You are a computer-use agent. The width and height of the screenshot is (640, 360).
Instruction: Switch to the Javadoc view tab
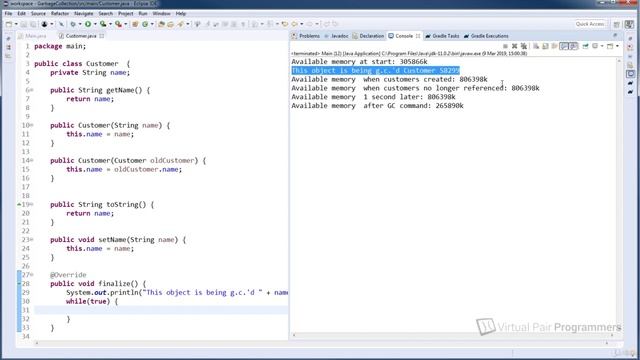pyautogui.click(x=337, y=36)
